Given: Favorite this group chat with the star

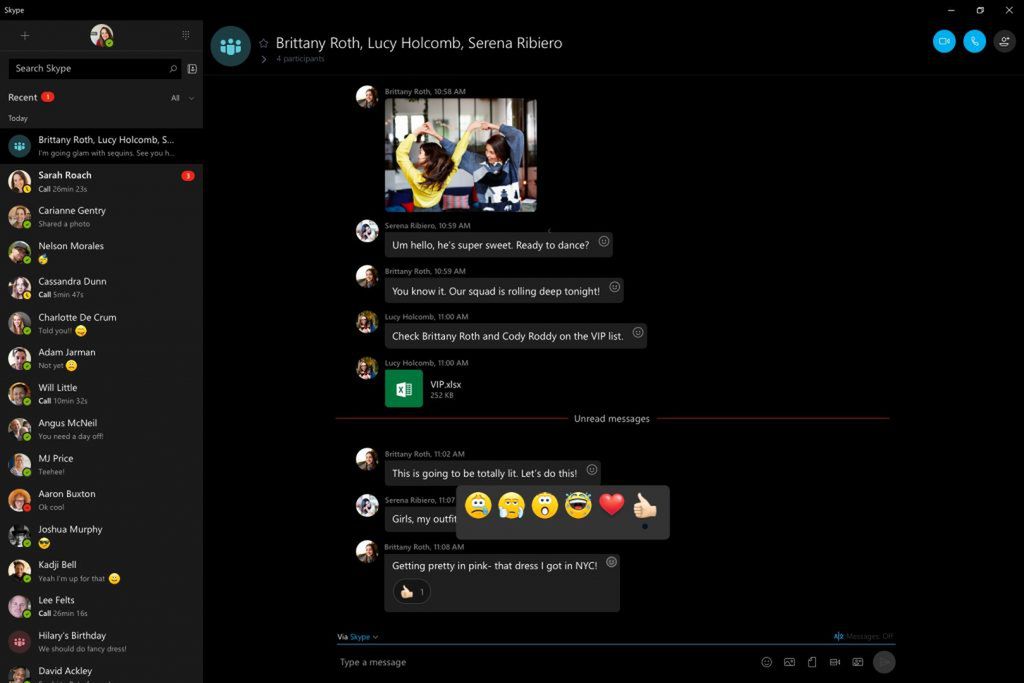Looking at the screenshot, I should [x=264, y=43].
